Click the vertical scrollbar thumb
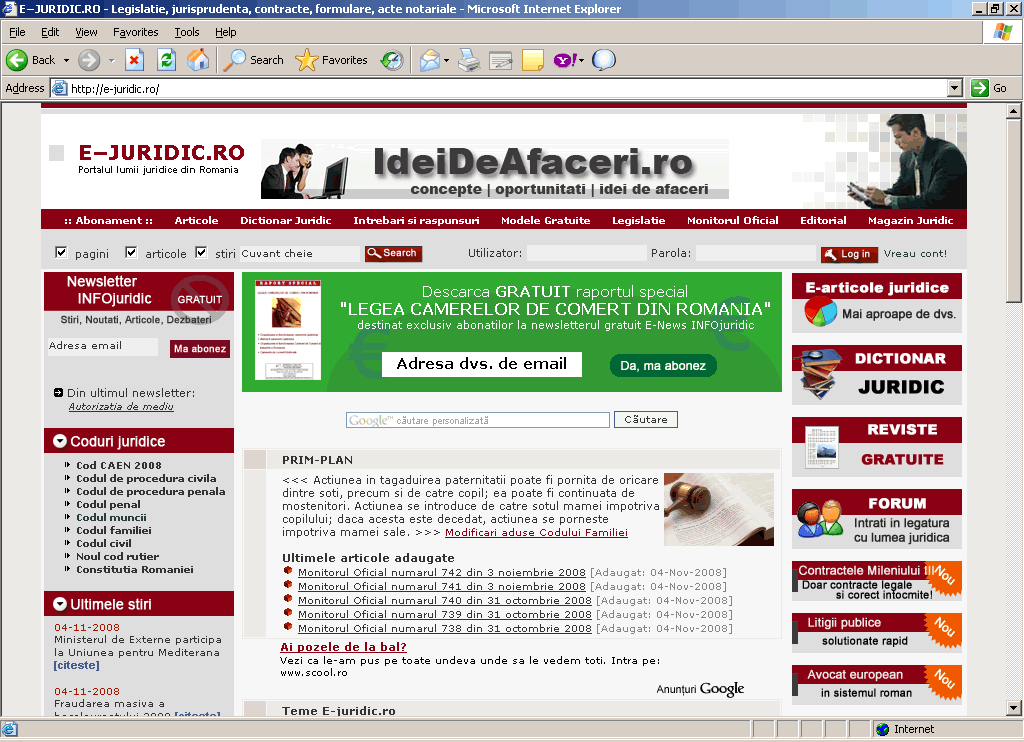The width and height of the screenshot is (1024, 742). (1013, 211)
